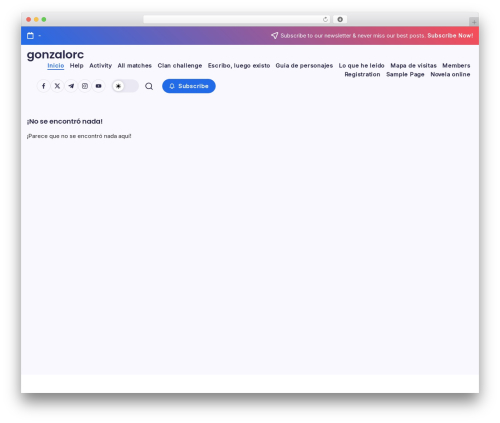Open Guía de personajes page
The width and height of the screenshot is (500, 423).
pyautogui.click(x=304, y=66)
